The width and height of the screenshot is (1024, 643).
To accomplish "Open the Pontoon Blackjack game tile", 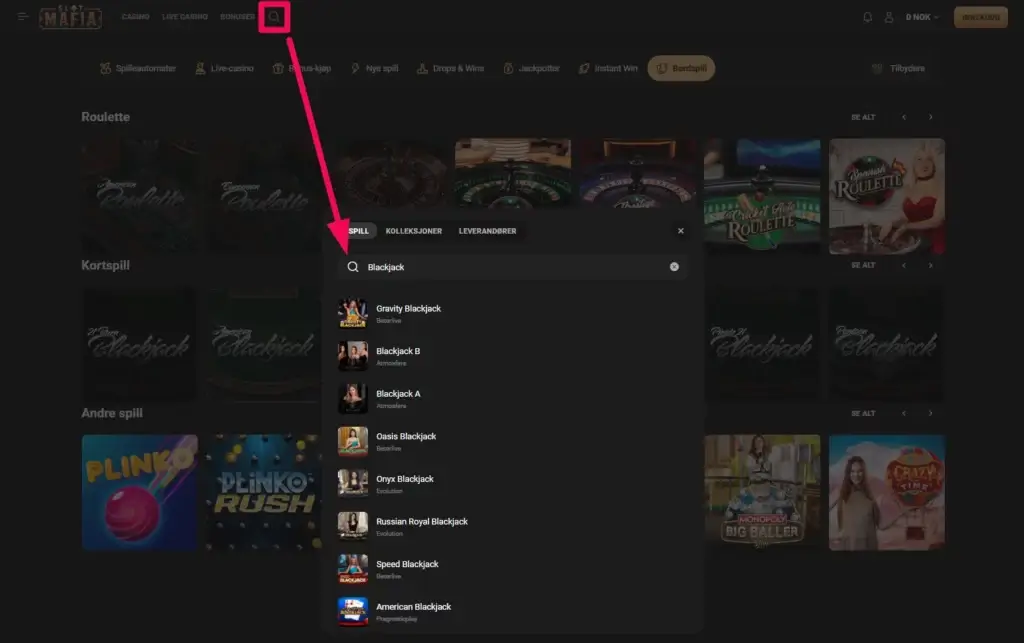I will point(887,344).
